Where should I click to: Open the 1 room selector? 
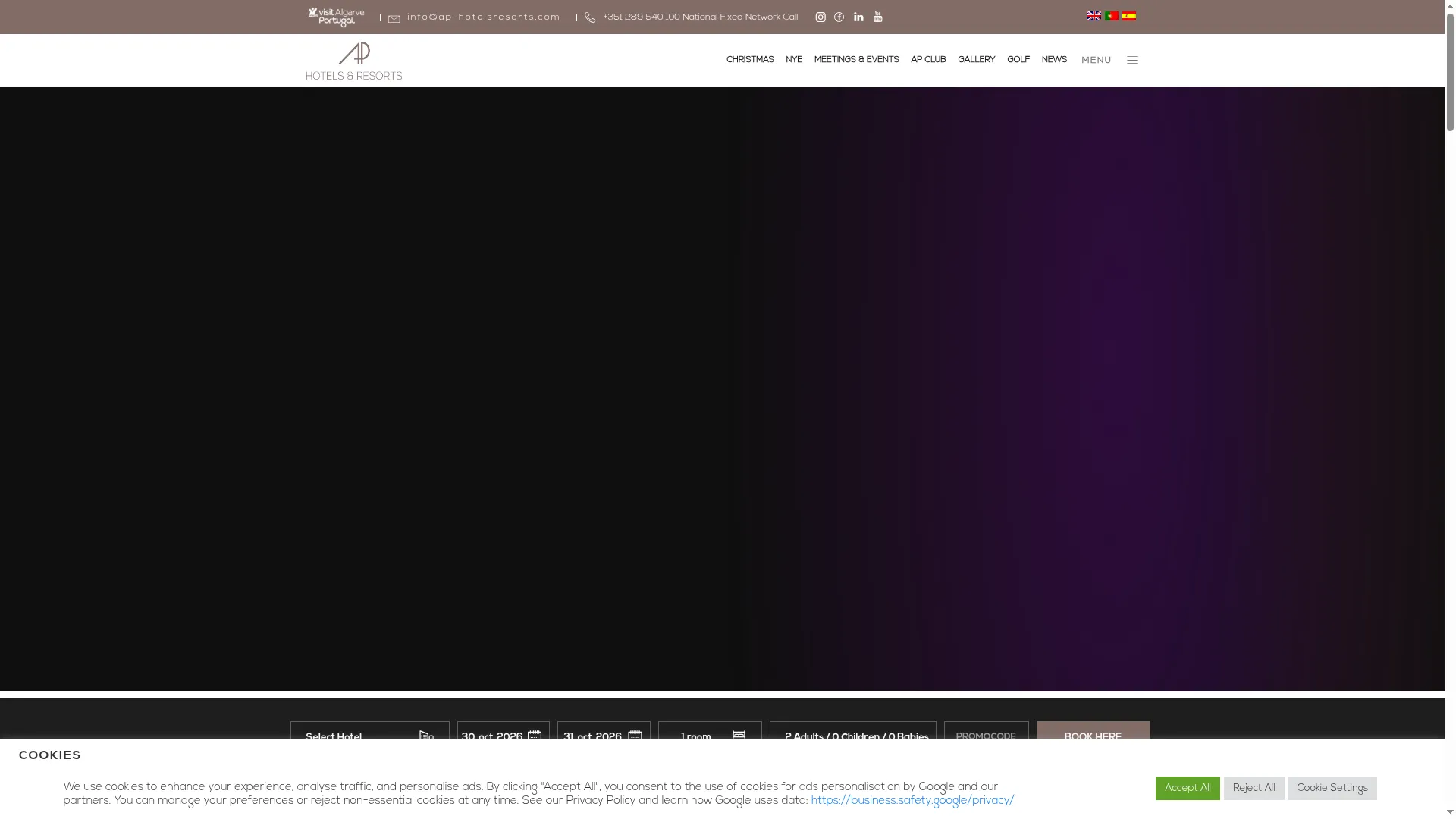tap(710, 736)
